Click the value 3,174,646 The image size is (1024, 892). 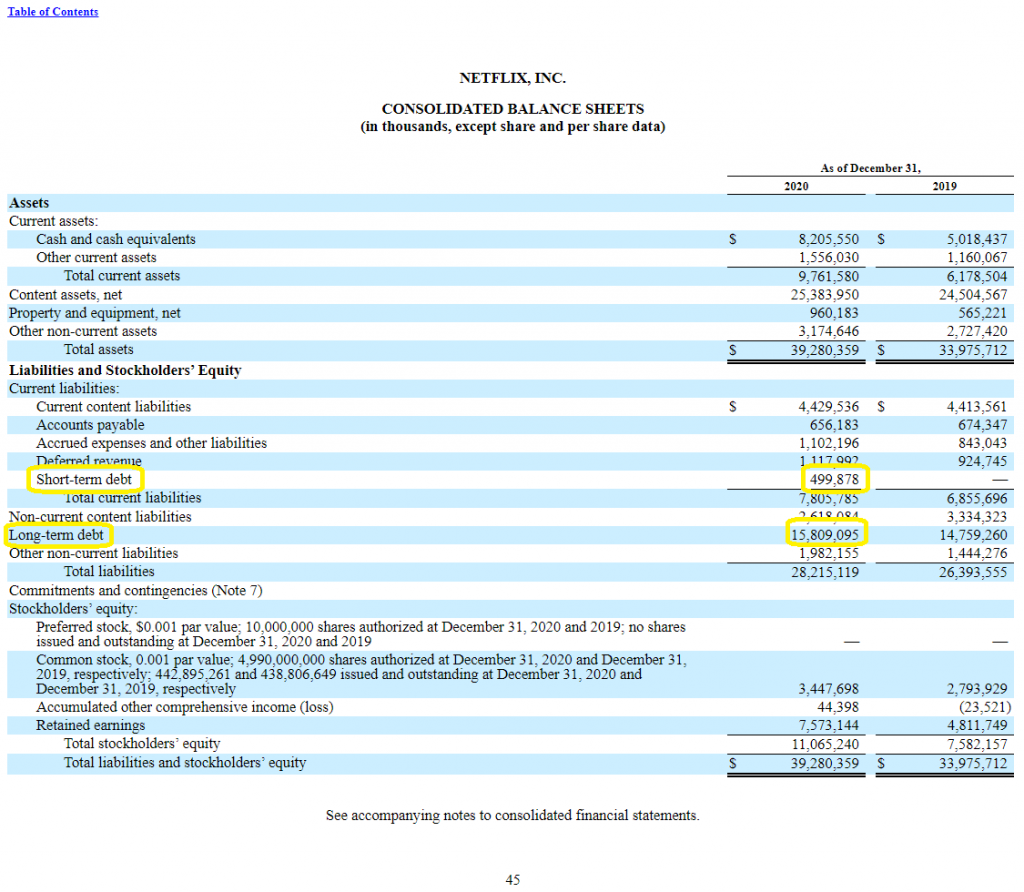(x=829, y=332)
